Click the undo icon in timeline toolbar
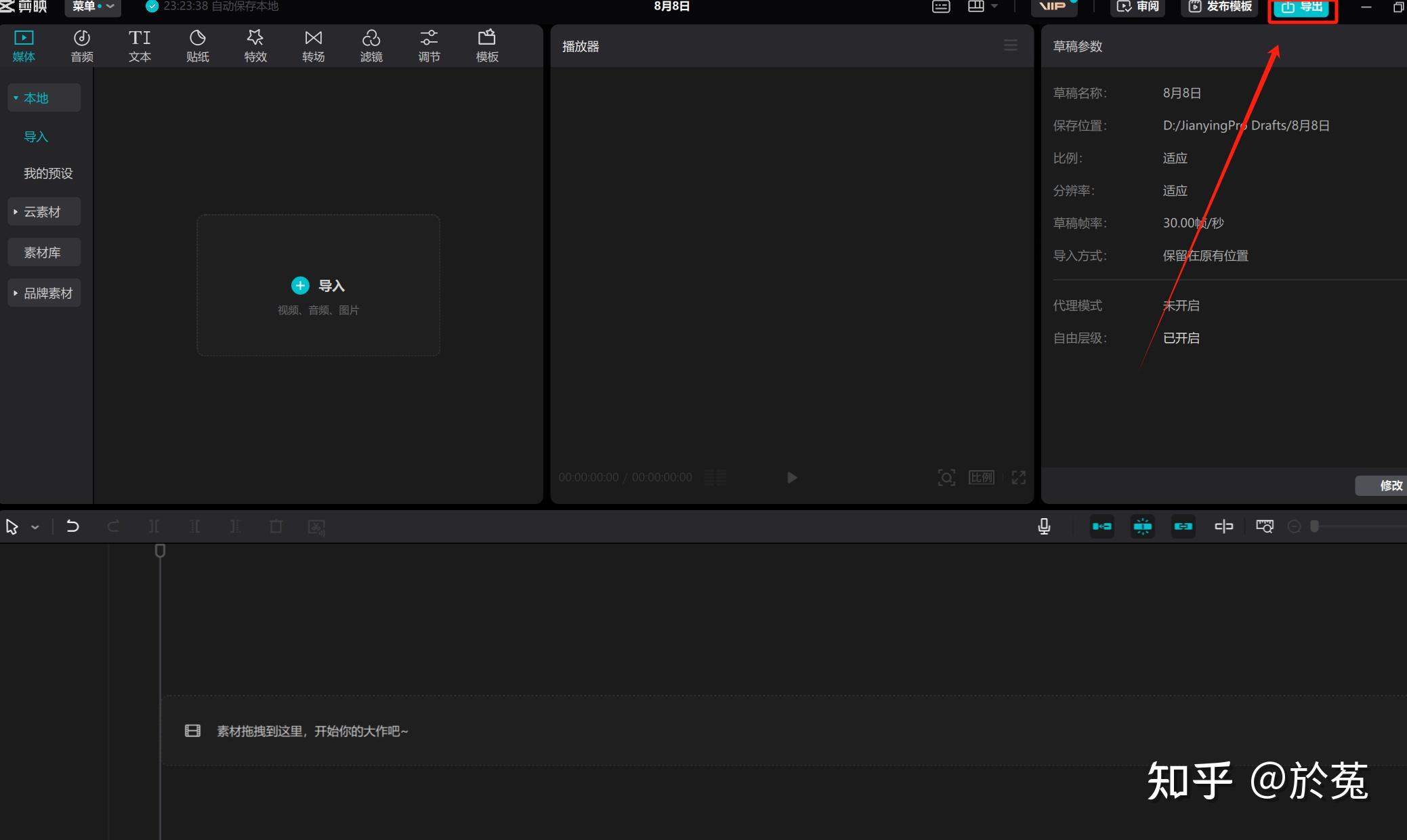The height and width of the screenshot is (840, 1407). [x=72, y=526]
